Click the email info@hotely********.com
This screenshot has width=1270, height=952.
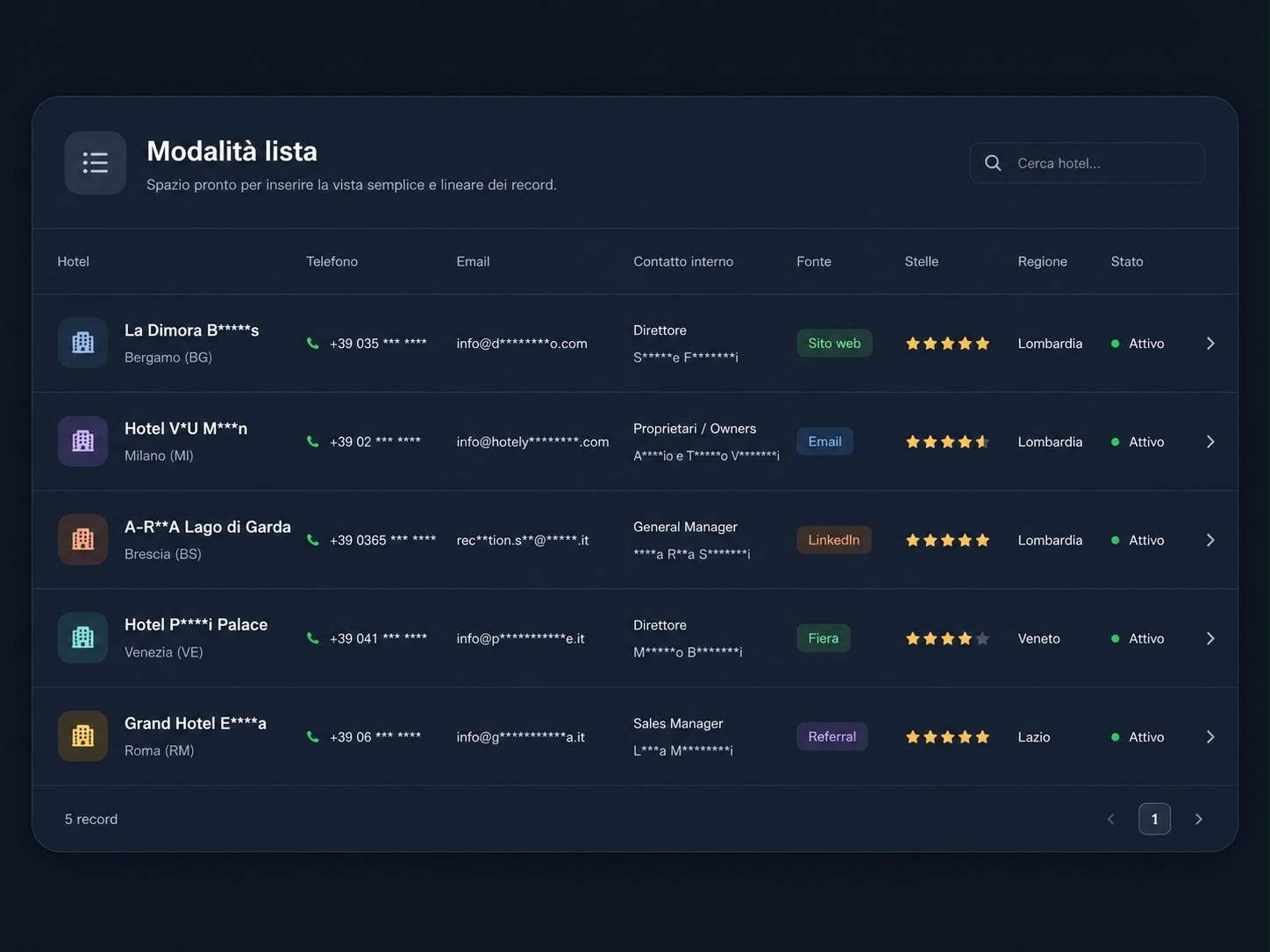pyautogui.click(x=532, y=441)
